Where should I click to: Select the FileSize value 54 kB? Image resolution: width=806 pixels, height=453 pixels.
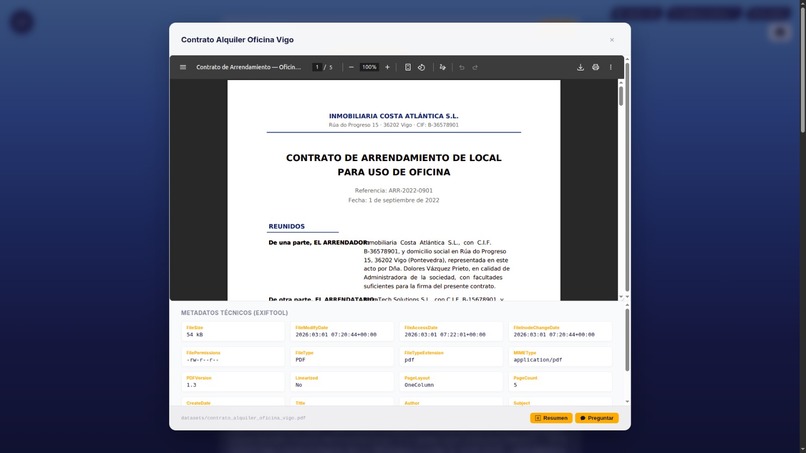pyautogui.click(x=195, y=335)
